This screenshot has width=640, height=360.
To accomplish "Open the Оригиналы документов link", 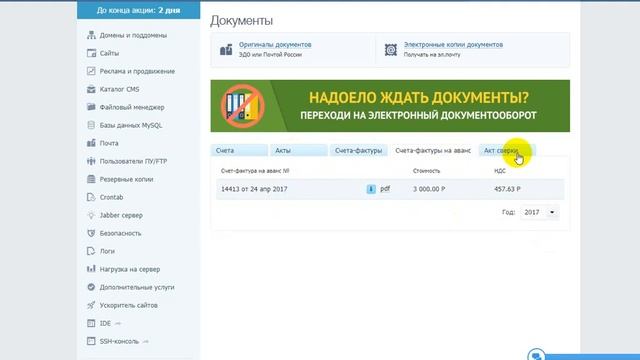I will click(275, 44).
